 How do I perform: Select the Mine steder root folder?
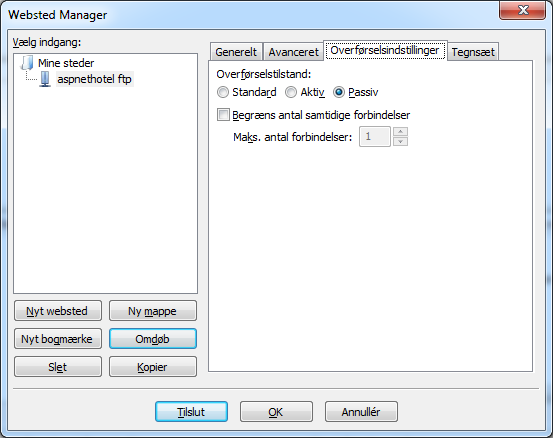[x=66, y=63]
